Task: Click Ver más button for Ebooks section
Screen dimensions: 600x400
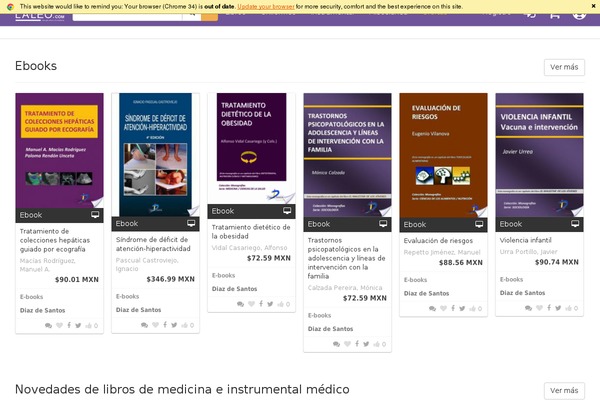Action: pyautogui.click(x=564, y=67)
